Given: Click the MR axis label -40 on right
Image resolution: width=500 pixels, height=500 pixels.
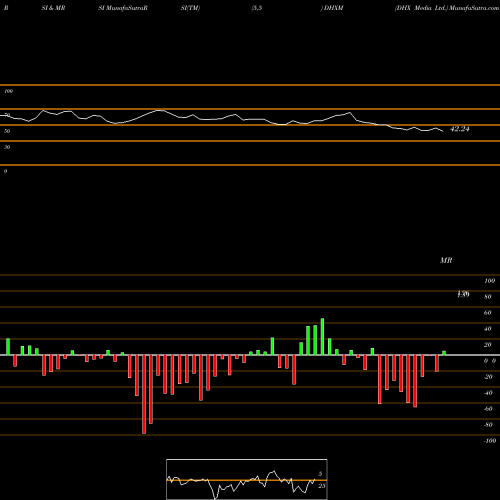Looking at the screenshot, I should tap(488, 393).
